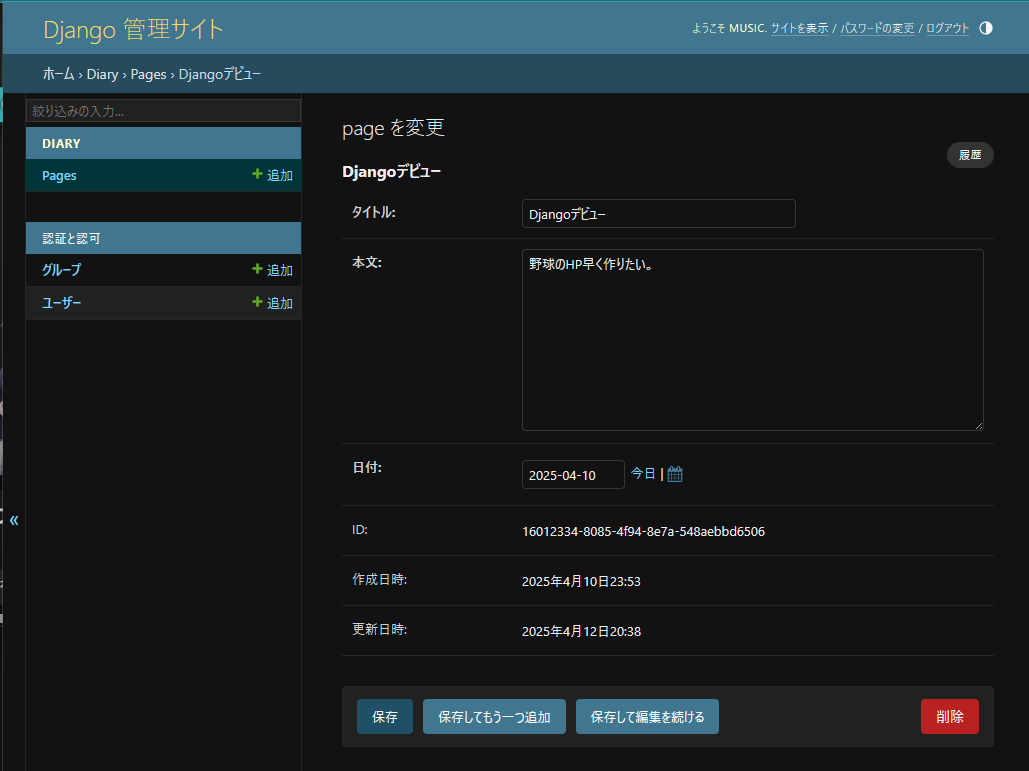Click the page を変更 heading
The height and width of the screenshot is (771, 1029).
pos(393,128)
